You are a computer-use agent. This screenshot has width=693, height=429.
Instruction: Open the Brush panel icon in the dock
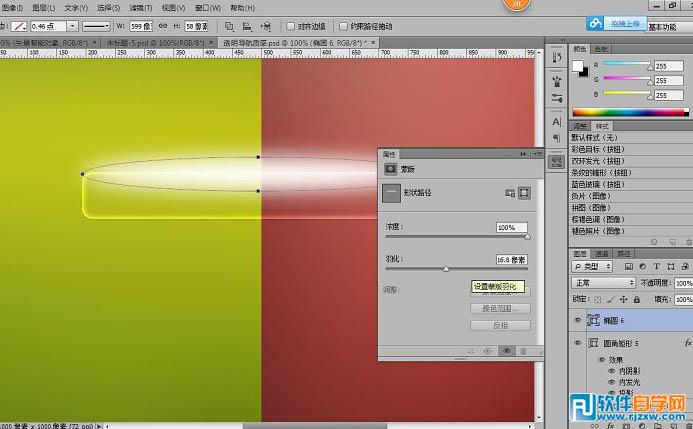[x=556, y=81]
